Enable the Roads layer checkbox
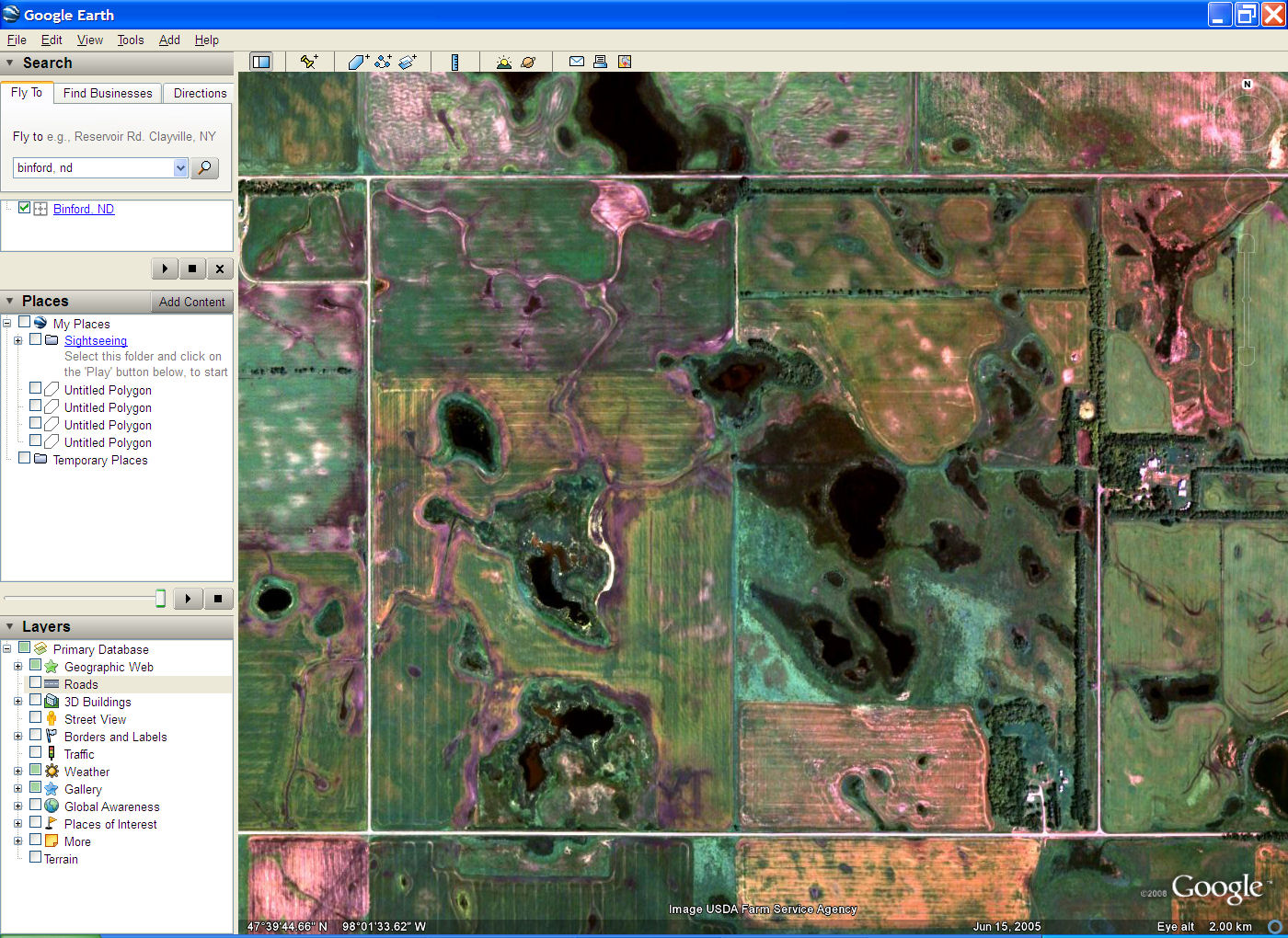The height and width of the screenshot is (938, 1288). [x=35, y=682]
